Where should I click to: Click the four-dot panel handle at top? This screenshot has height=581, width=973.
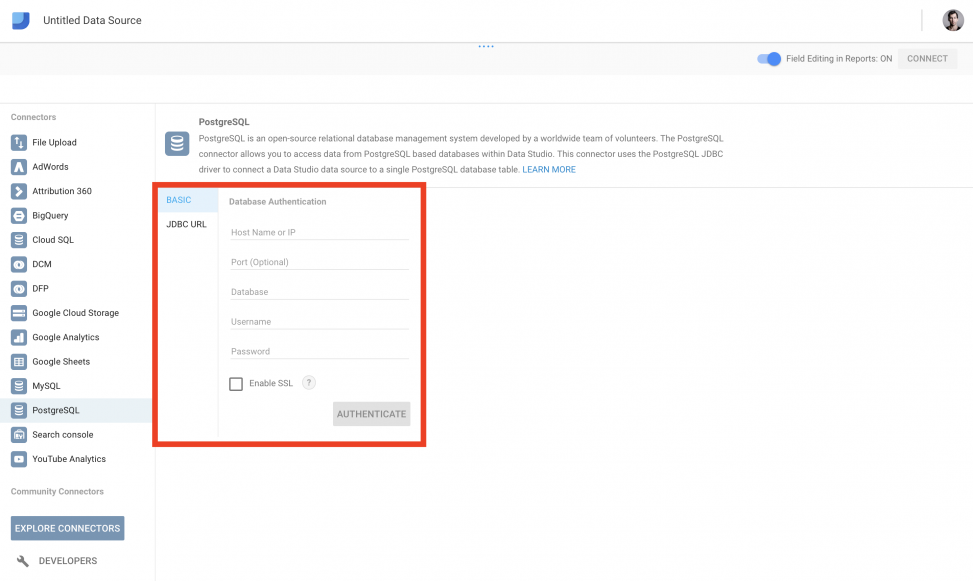click(x=486, y=47)
